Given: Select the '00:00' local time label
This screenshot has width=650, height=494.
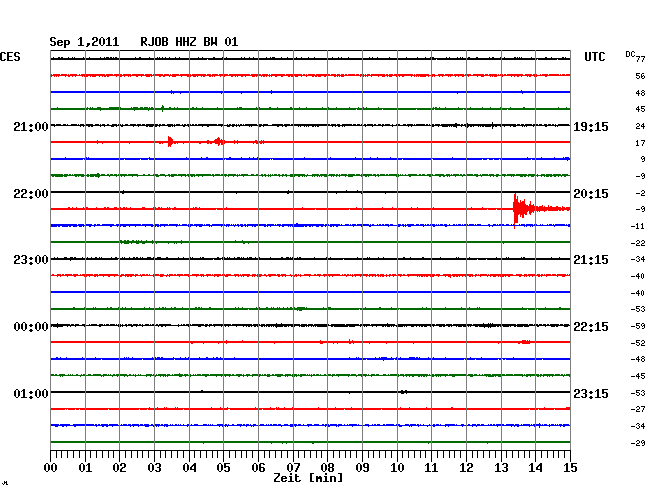Looking at the screenshot, I should [x=31, y=327].
